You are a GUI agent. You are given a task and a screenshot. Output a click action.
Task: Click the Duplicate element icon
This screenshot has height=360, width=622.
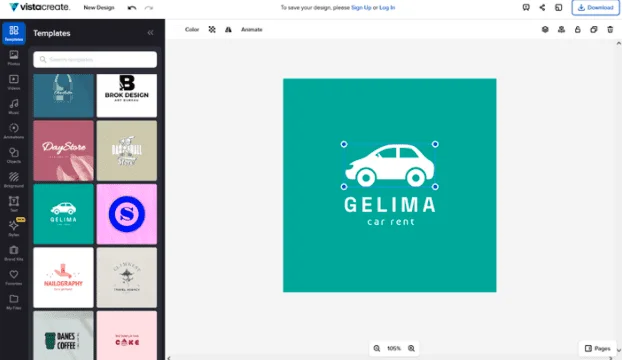pos(594,29)
